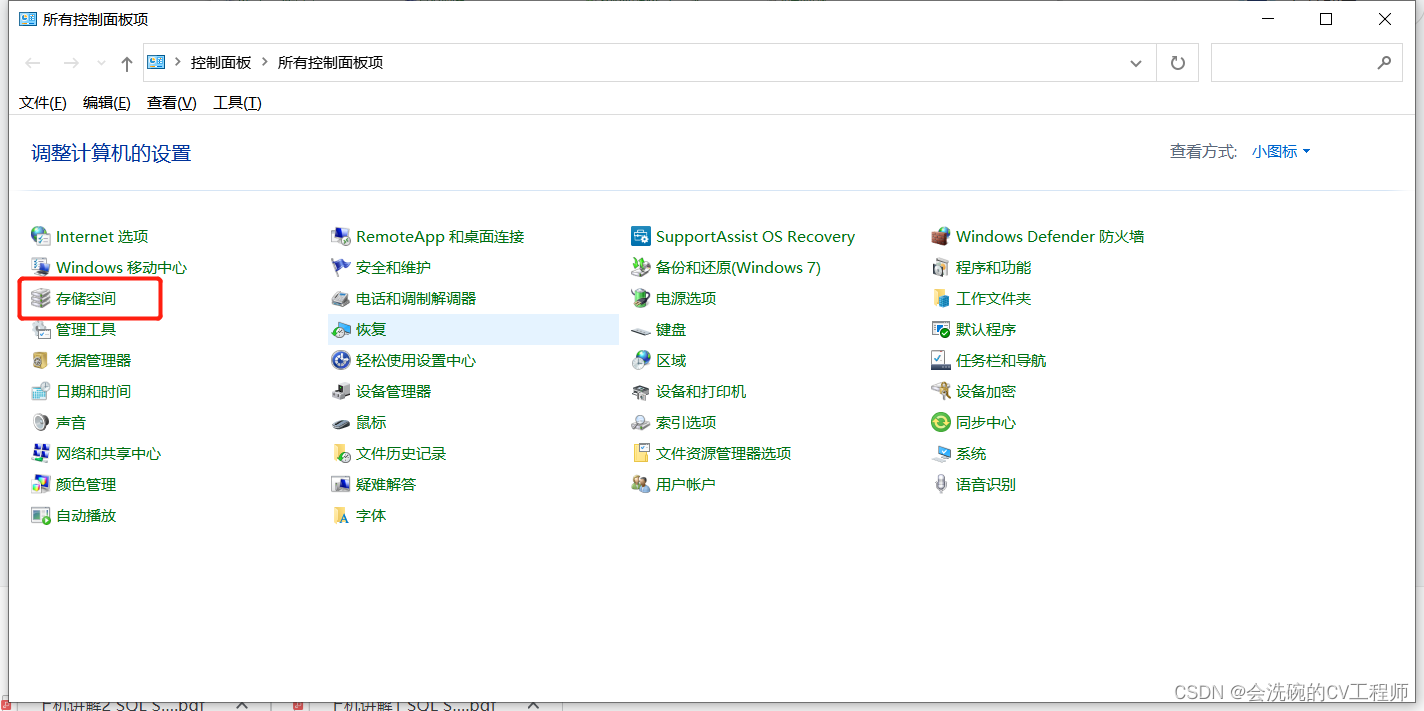Open 任务栏和导航 link
1424x711 pixels.
pos(1000,360)
